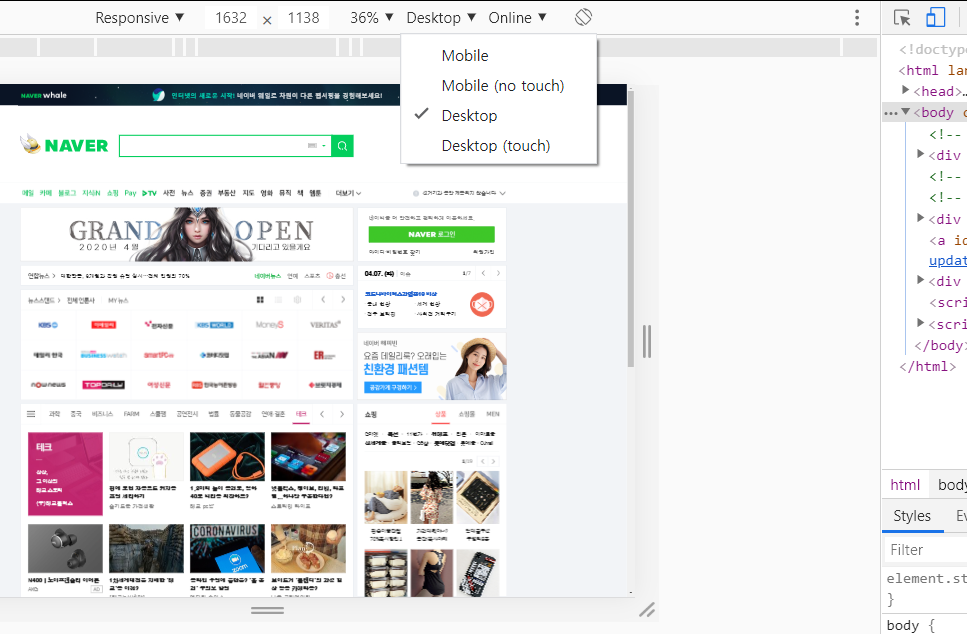Click the red mask icon in weather widget
This screenshot has height=634, width=967.
click(x=482, y=305)
